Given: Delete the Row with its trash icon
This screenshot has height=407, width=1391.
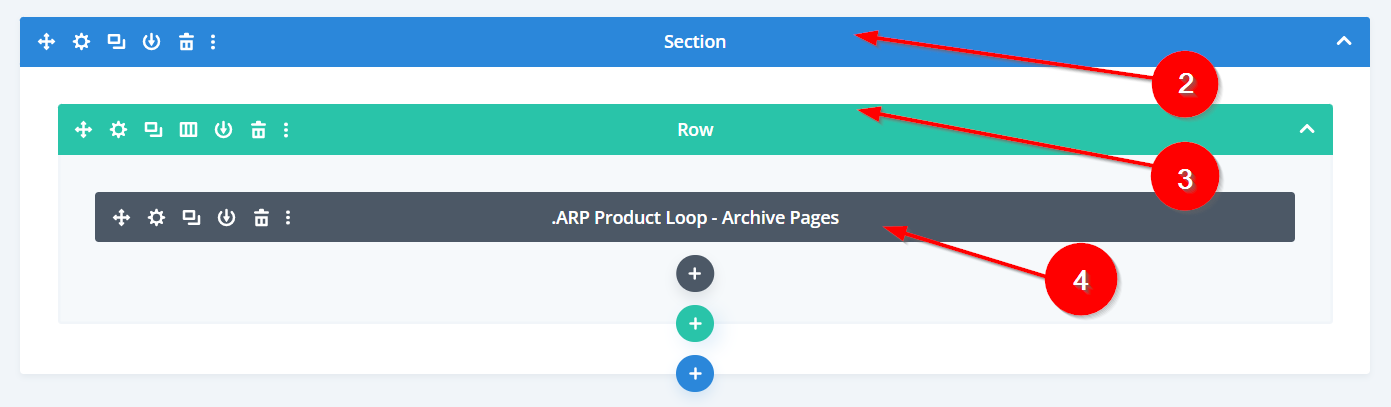Looking at the screenshot, I should (x=258, y=129).
